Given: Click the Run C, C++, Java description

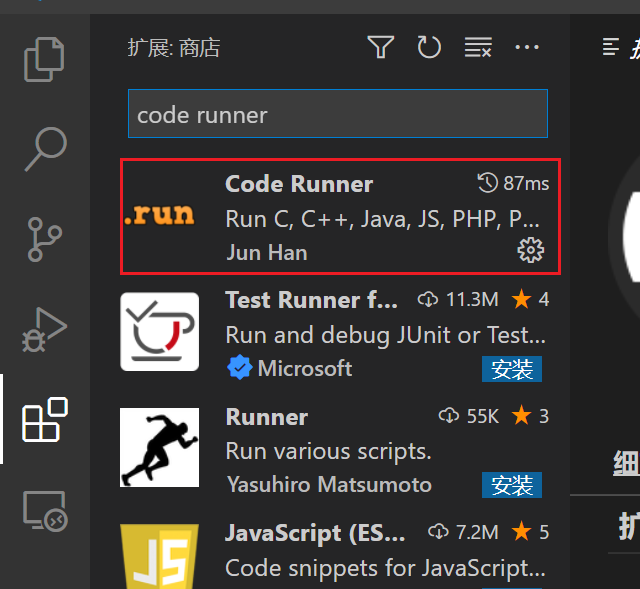Looking at the screenshot, I should coord(382,219).
